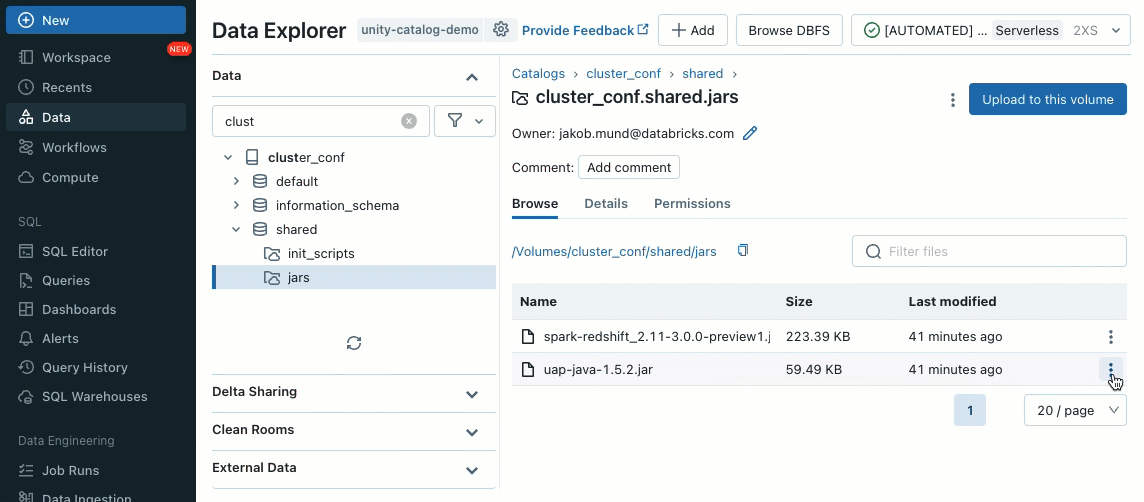Click Upload to this volume button

click(x=1047, y=99)
